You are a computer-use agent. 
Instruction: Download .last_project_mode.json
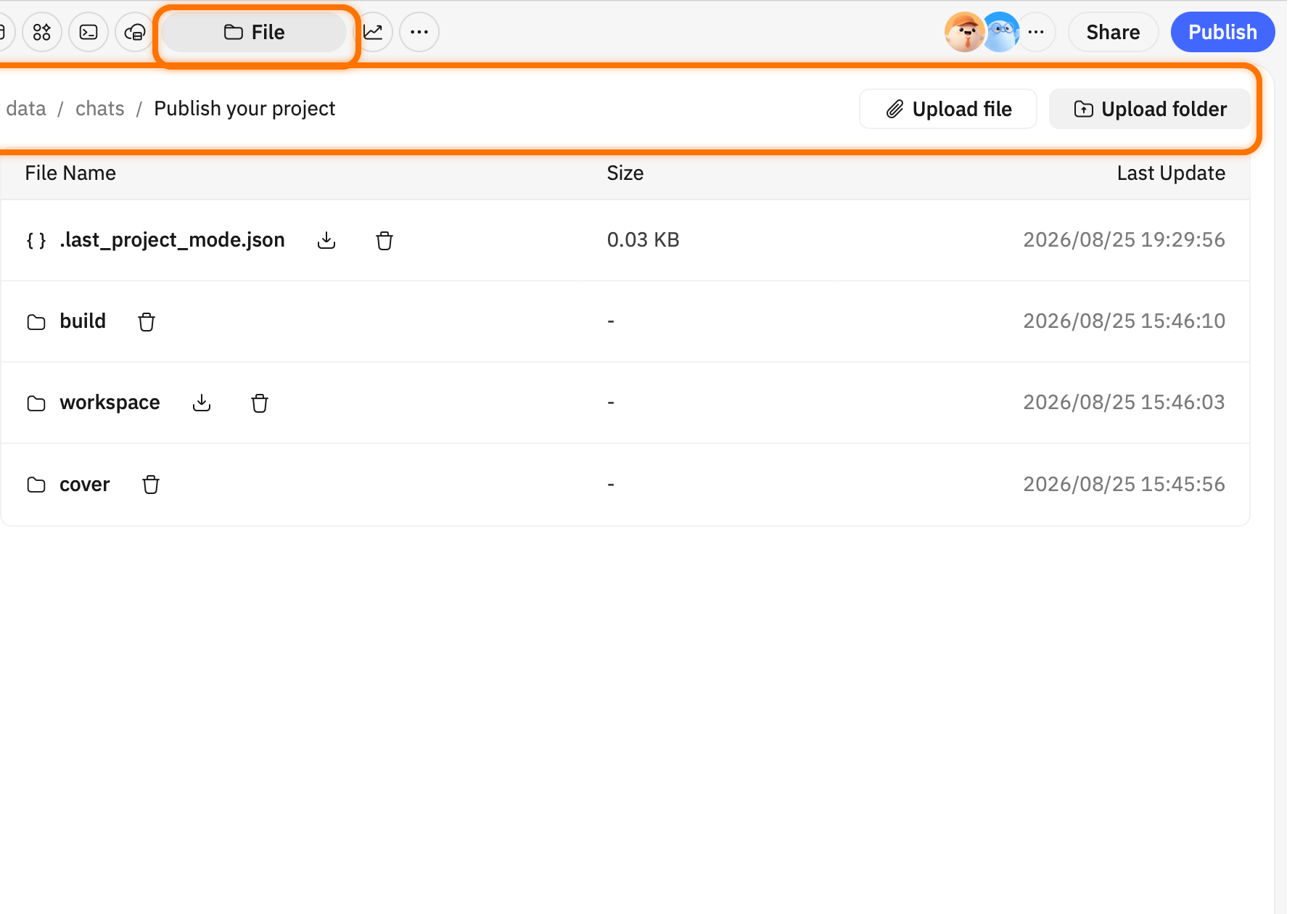pos(326,241)
